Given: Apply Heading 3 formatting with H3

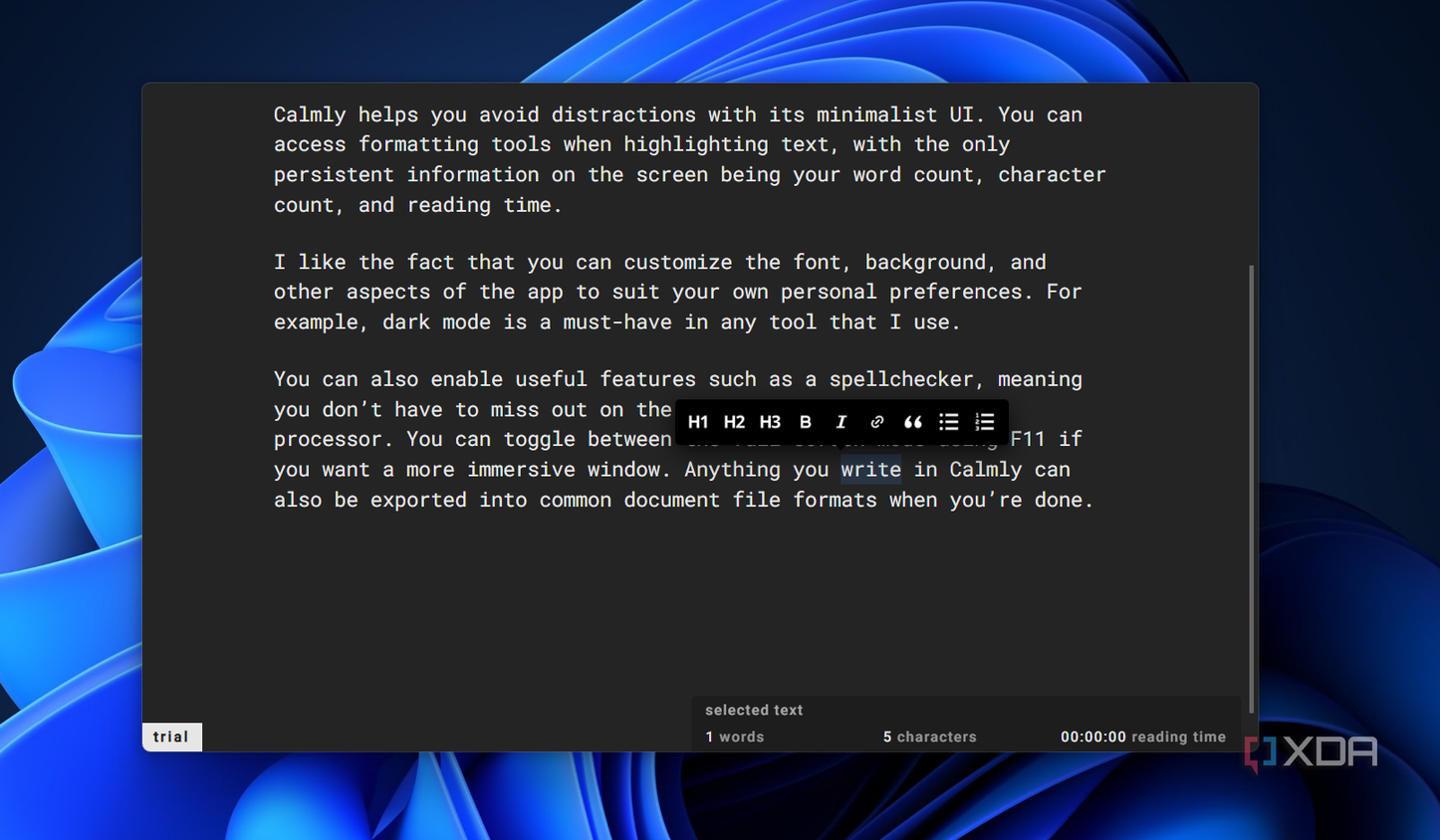Looking at the screenshot, I should (x=770, y=422).
